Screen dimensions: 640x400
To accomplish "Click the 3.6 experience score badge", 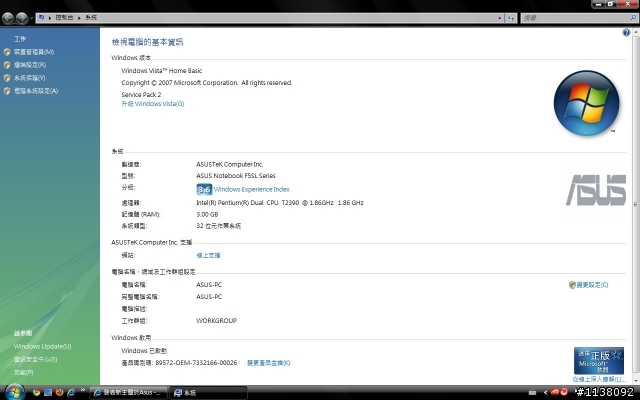I will click(x=204, y=189).
